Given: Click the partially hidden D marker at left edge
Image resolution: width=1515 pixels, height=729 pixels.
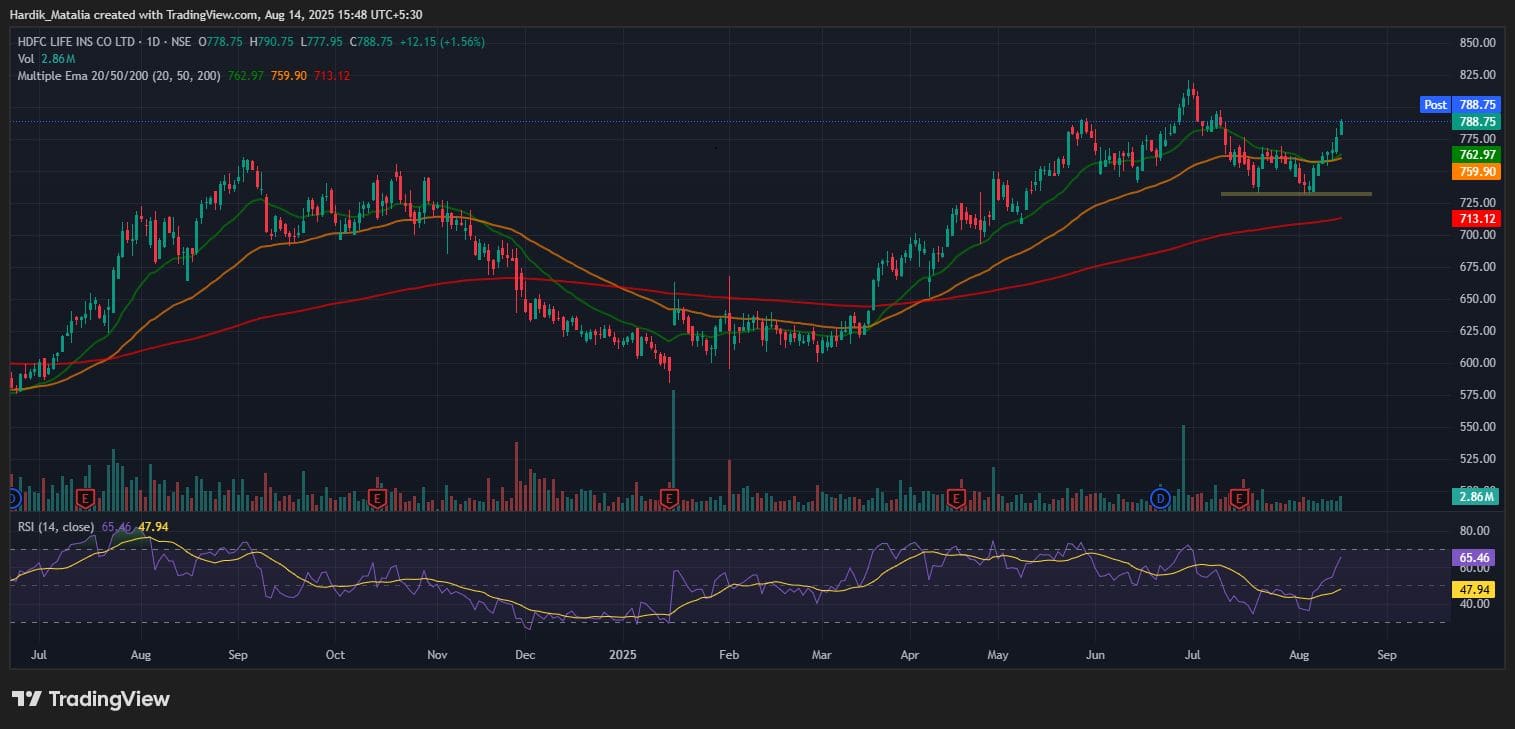Looking at the screenshot, I should (12, 497).
